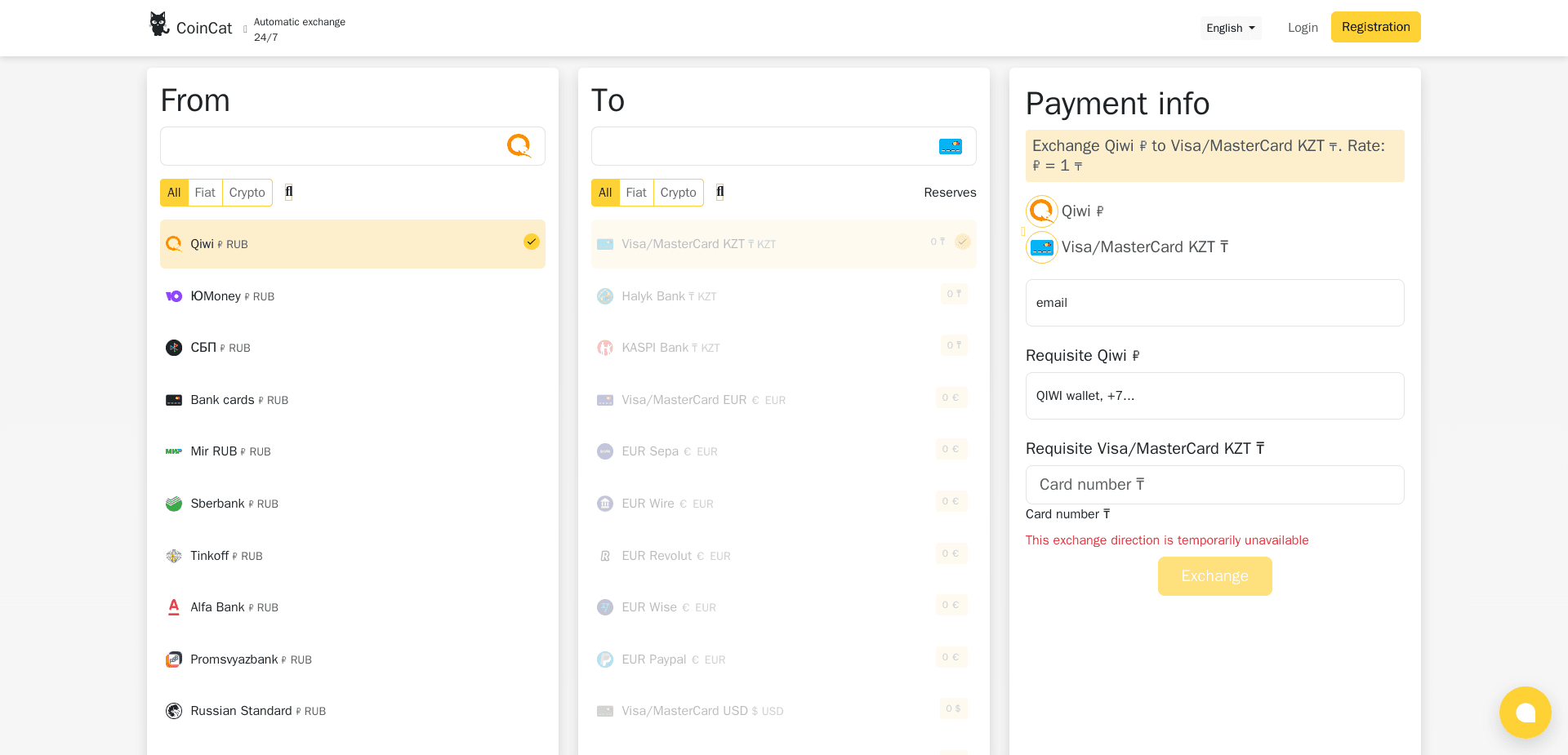Click the filter icon beside From currency tabs
This screenshot has width=1568, height=755.
click(x=289, y=192)
